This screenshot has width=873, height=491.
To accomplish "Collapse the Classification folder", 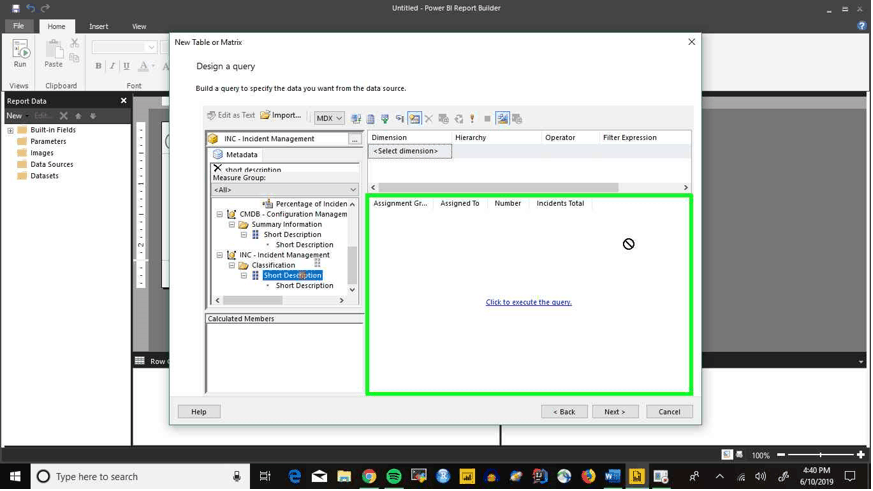I will pyautogui.click(x=232, y=266).
